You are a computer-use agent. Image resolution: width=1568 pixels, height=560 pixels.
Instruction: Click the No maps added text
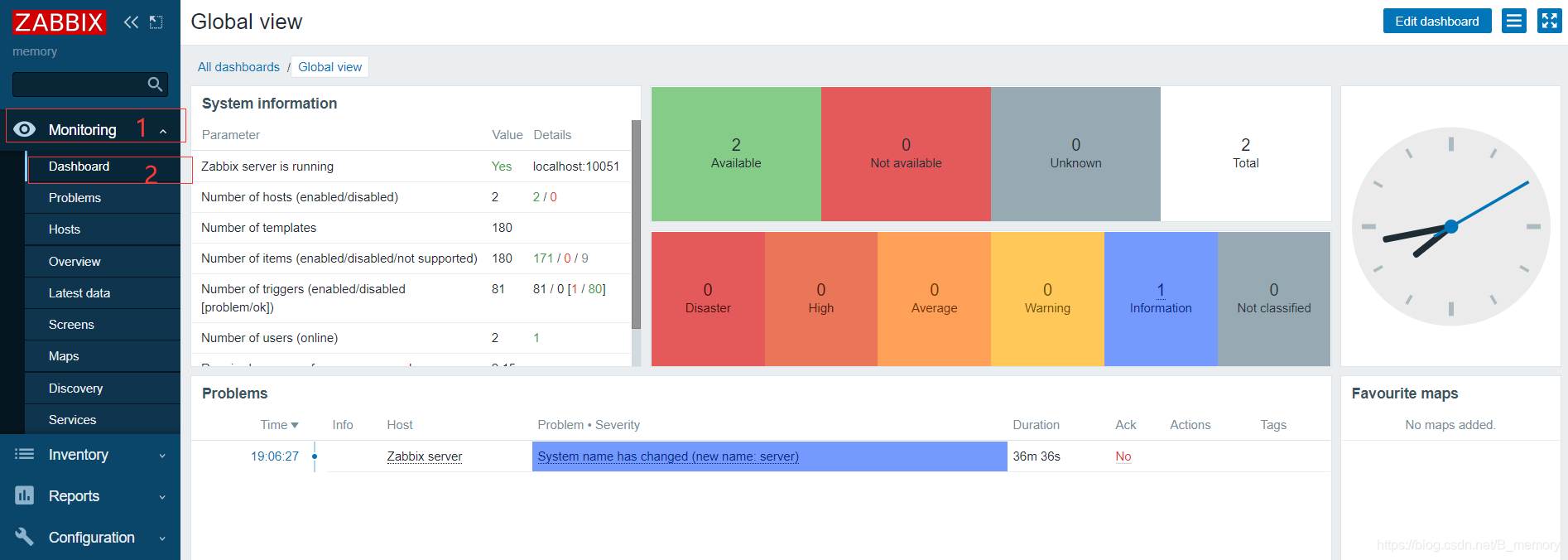pyautogui.click(x=1450, y=425)
